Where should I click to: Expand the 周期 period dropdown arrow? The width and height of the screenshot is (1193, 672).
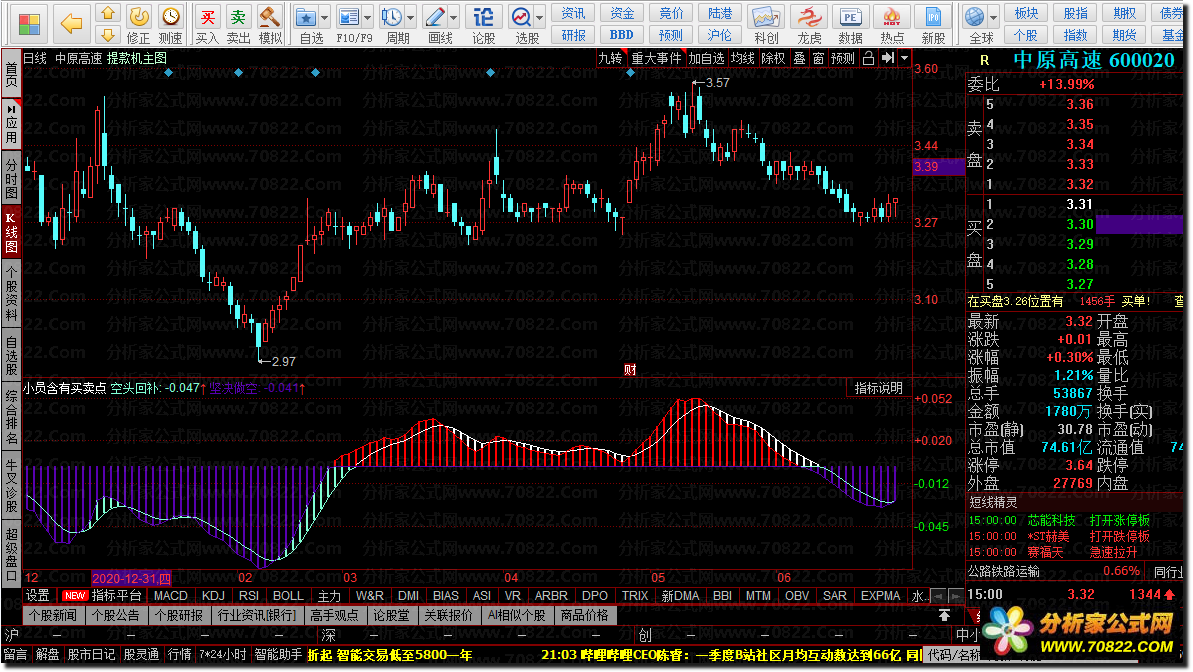tap(411, 18)
